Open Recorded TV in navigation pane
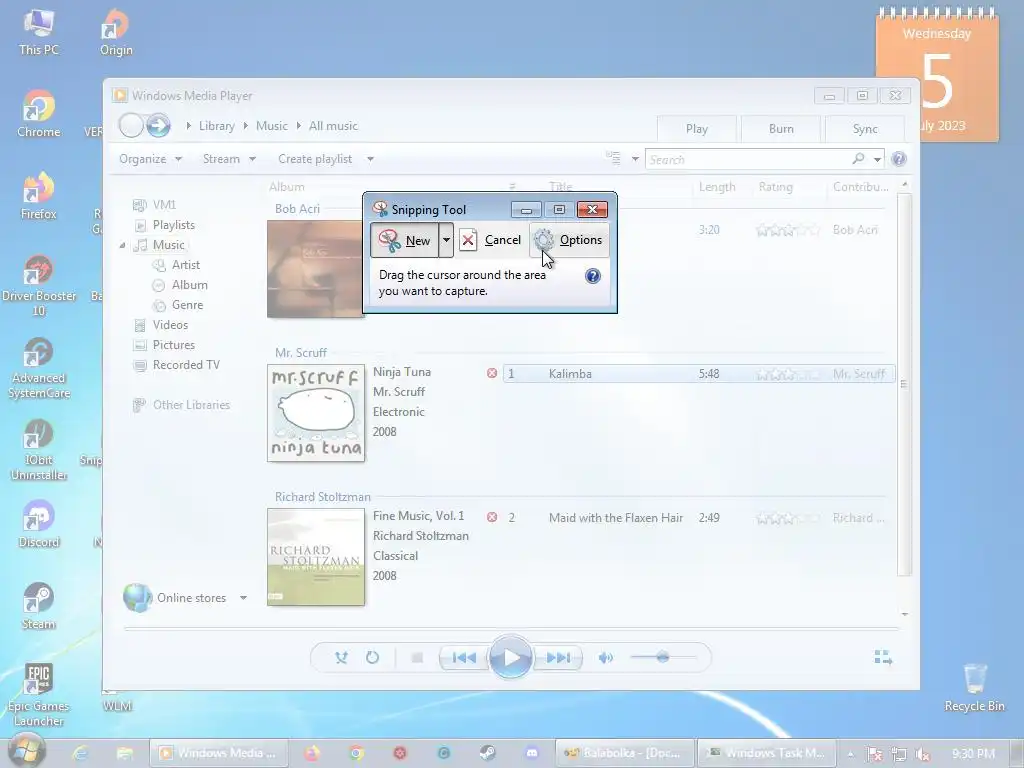The height and width of the screenshot is (768, 1024). (177, 365)
